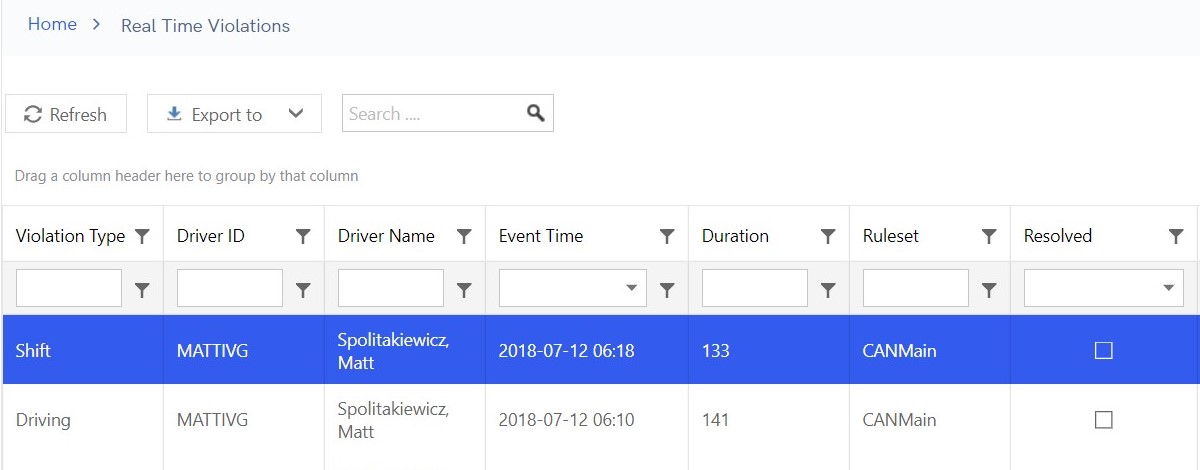
Task: Click the Export to download icon
Action: (x=174, y=114)
